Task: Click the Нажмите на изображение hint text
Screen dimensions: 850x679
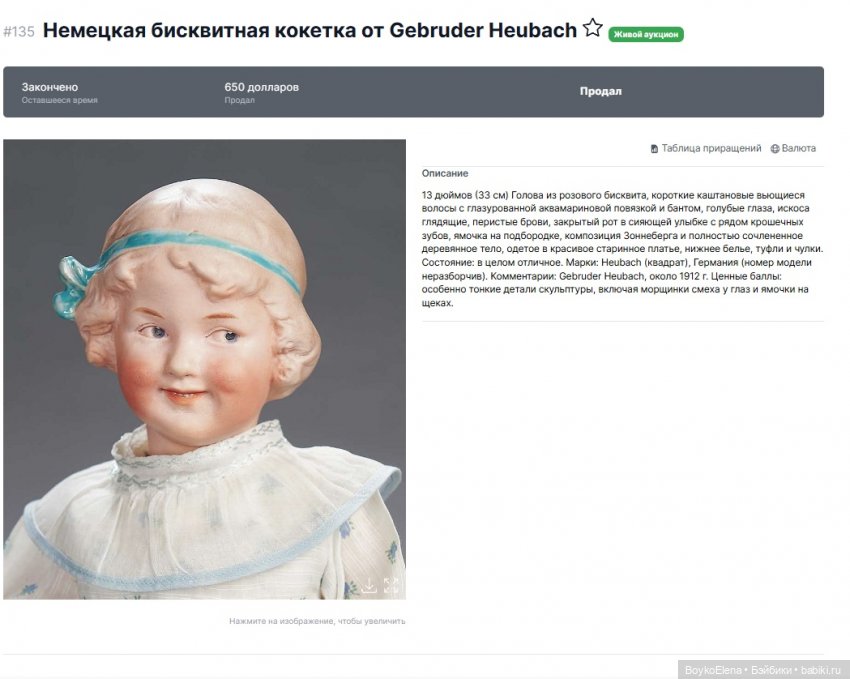Action: [317, 621]
